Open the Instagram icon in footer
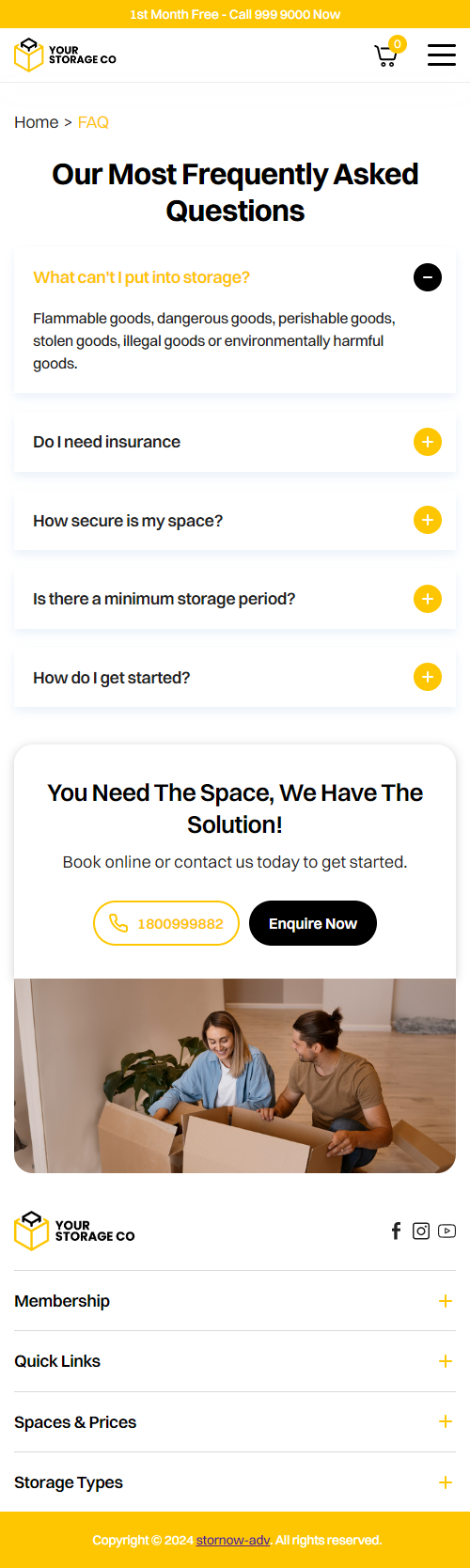Image resolution: width=470 pixels, height=1568 pixels. (x=421, y=1231)
